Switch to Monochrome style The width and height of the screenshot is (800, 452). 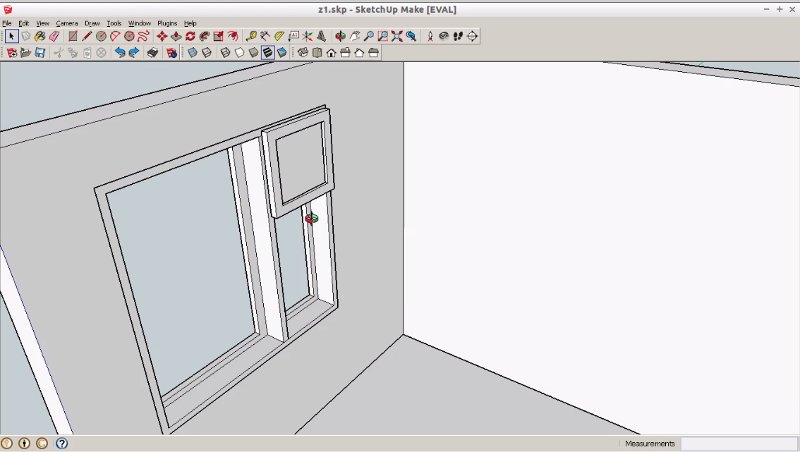pos(282,53)
